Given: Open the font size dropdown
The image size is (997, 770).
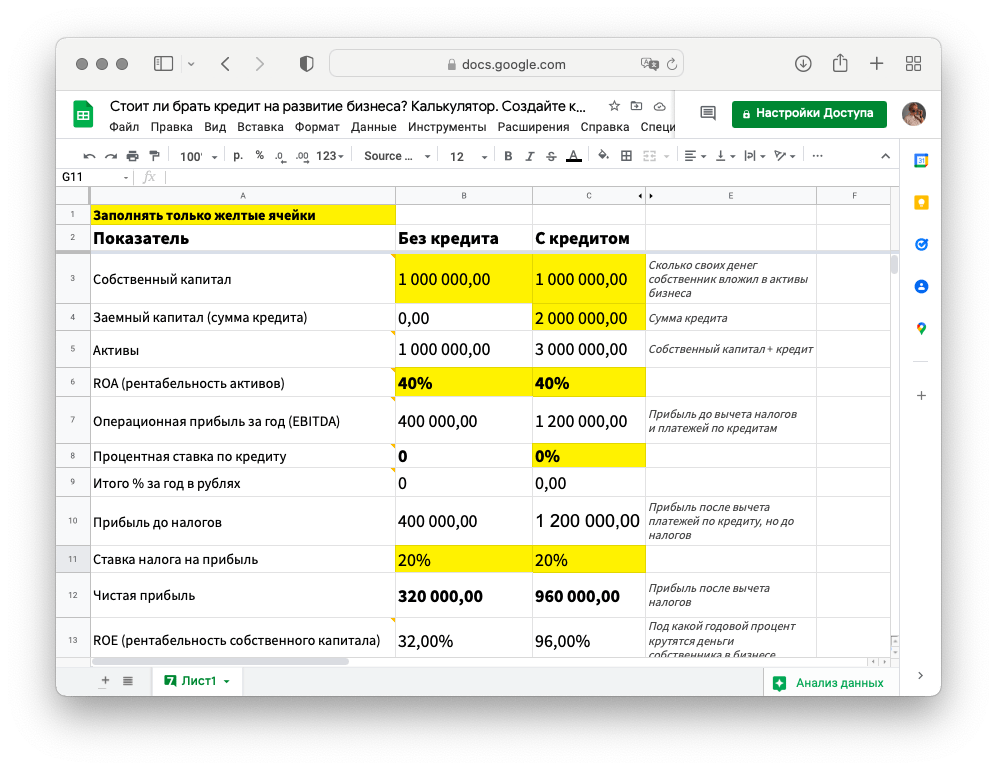Looking at the screenshot, I should 467,156.
